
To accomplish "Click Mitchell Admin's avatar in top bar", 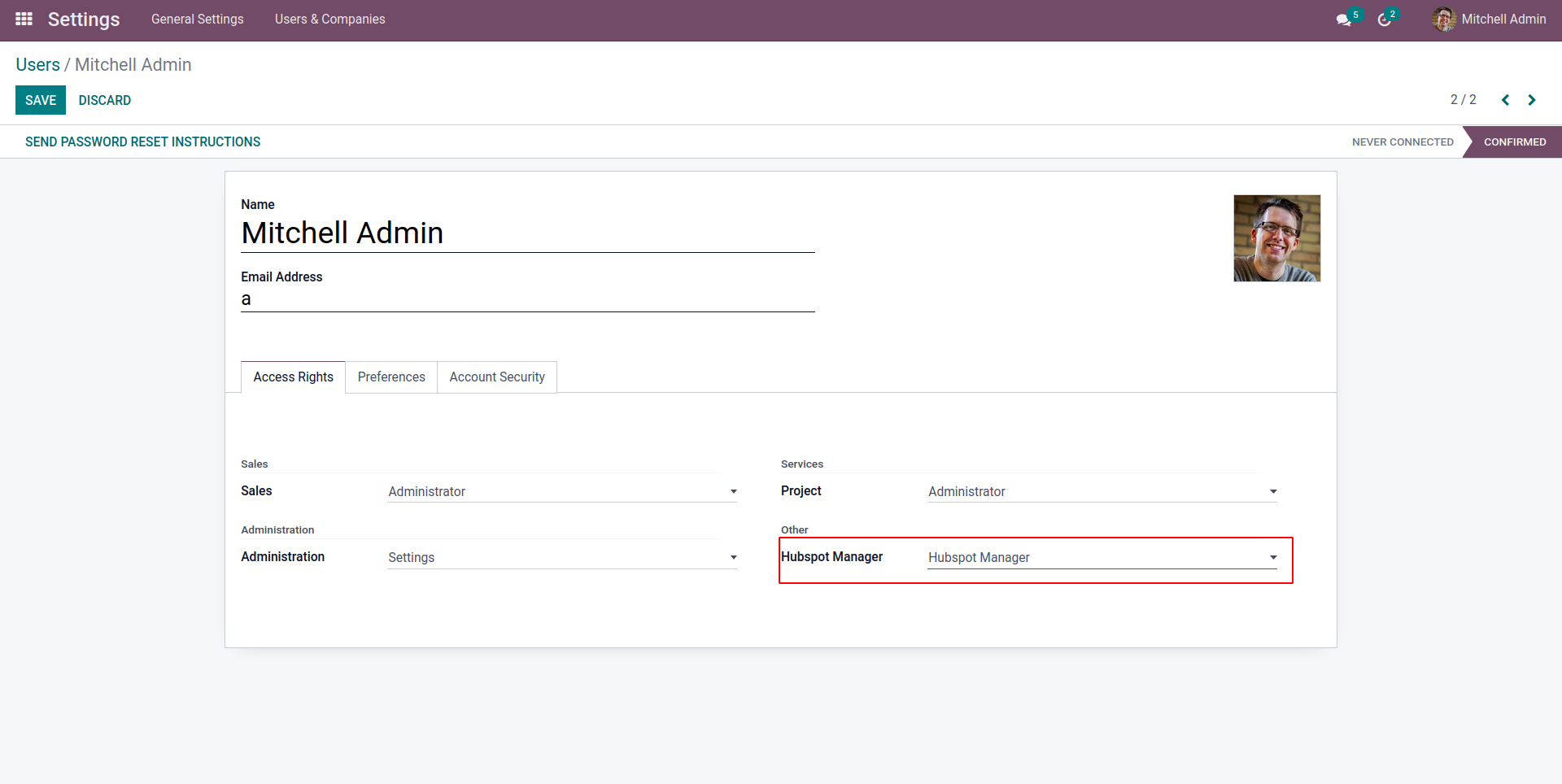I will 1444,20.
